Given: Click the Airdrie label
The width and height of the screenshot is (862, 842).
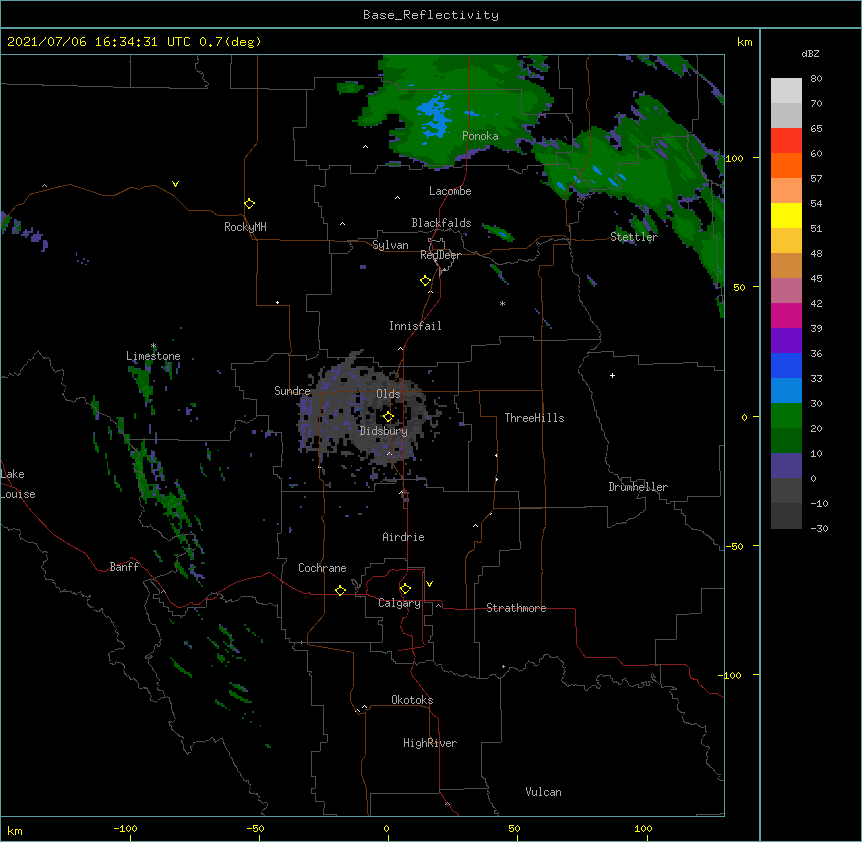Looking at the screenshot, I should coord(404,537).
